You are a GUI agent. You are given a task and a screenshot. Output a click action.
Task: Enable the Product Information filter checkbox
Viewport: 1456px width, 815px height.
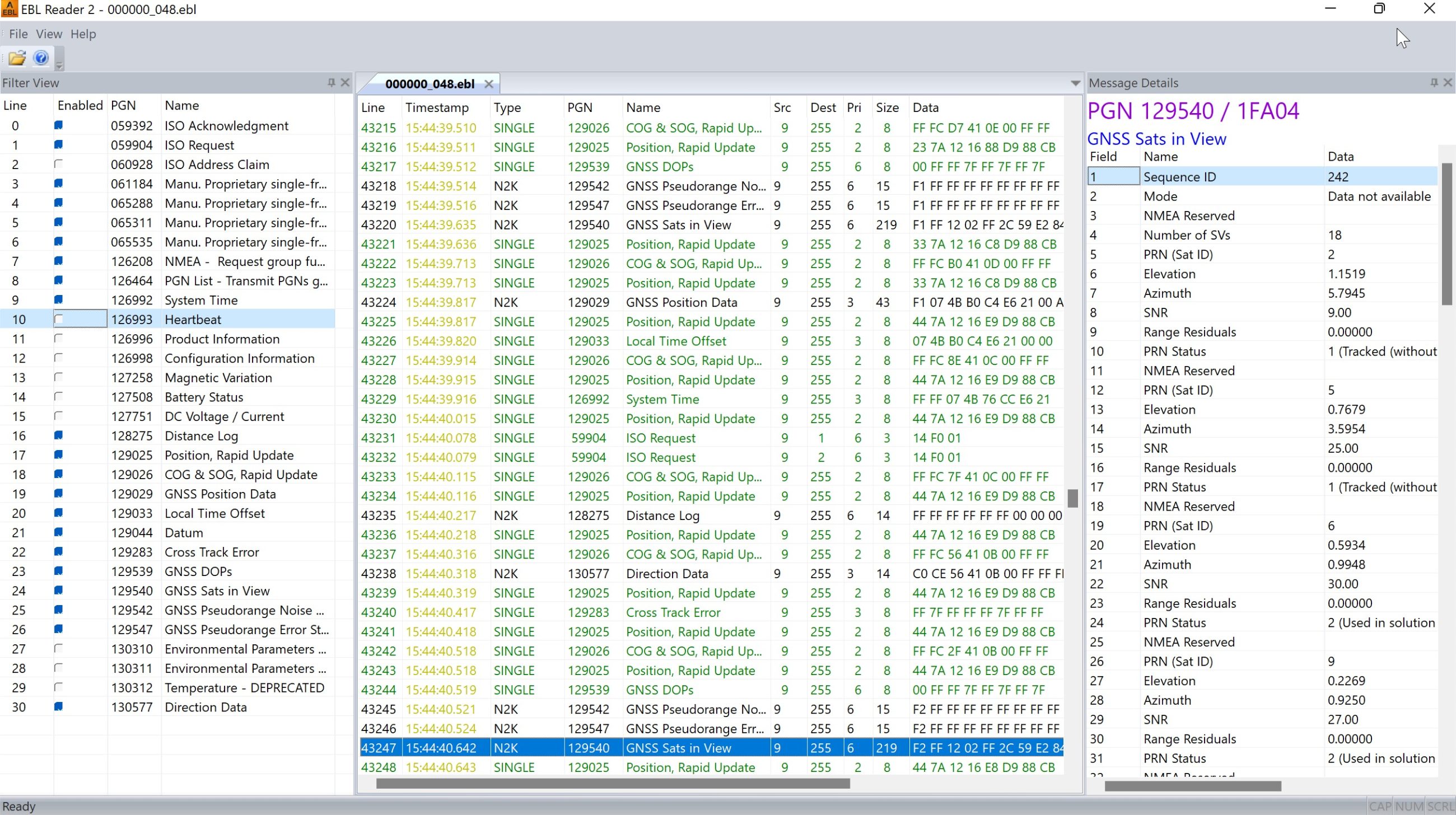coord(58,339)
